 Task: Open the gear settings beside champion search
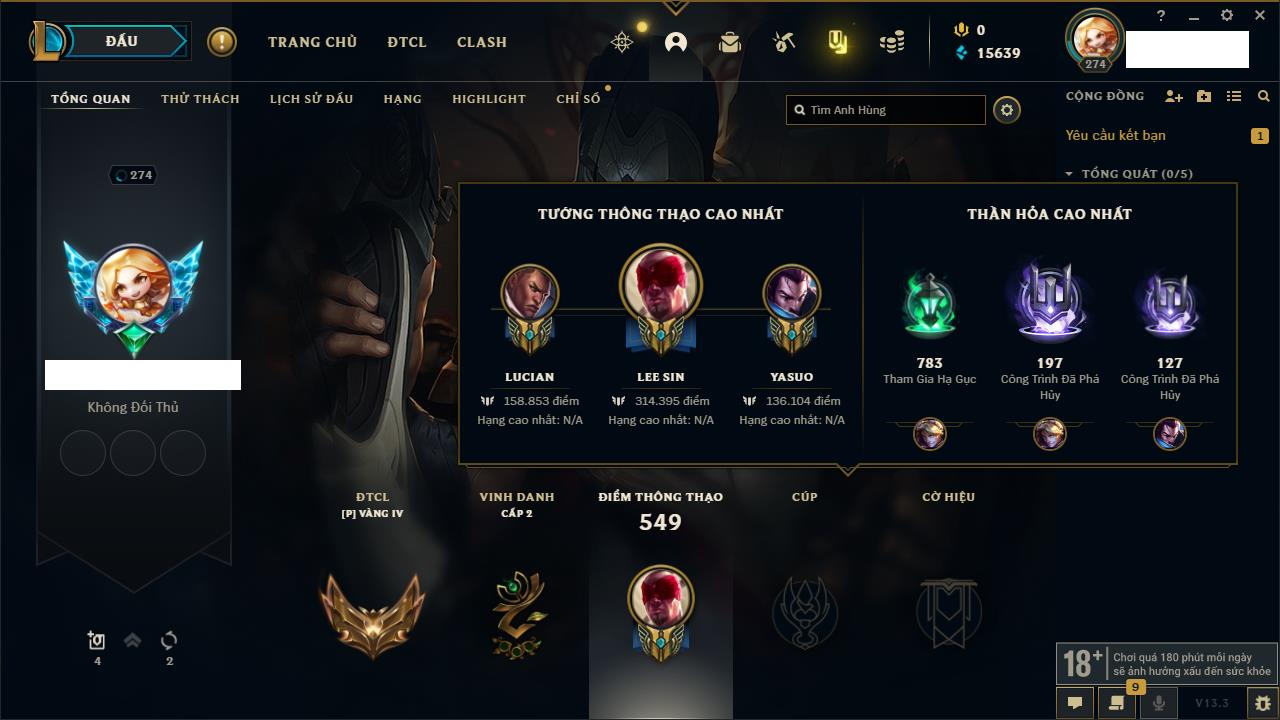click(1007, 110)
